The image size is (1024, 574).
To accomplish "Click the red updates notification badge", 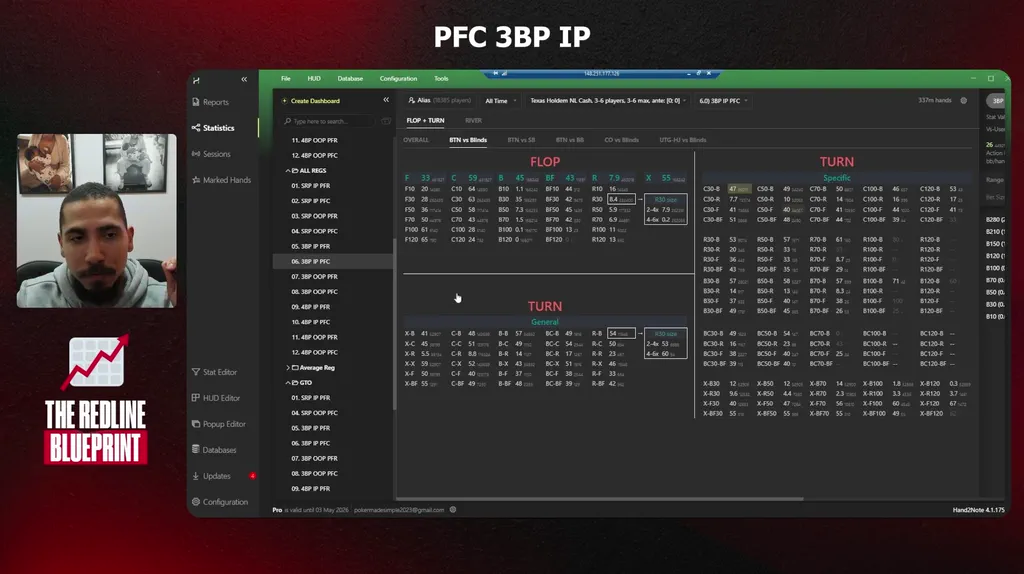I will [x=252, y=476].
